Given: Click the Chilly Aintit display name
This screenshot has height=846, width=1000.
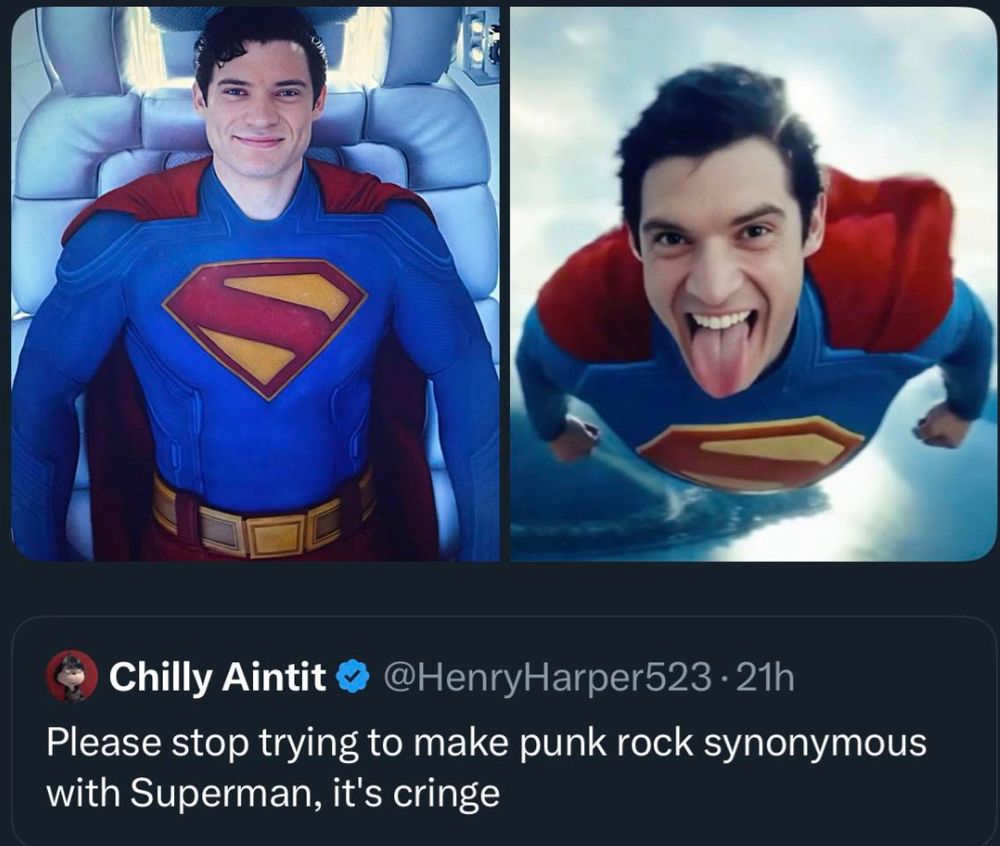Looking at the screenshot, I should point(217,678).
